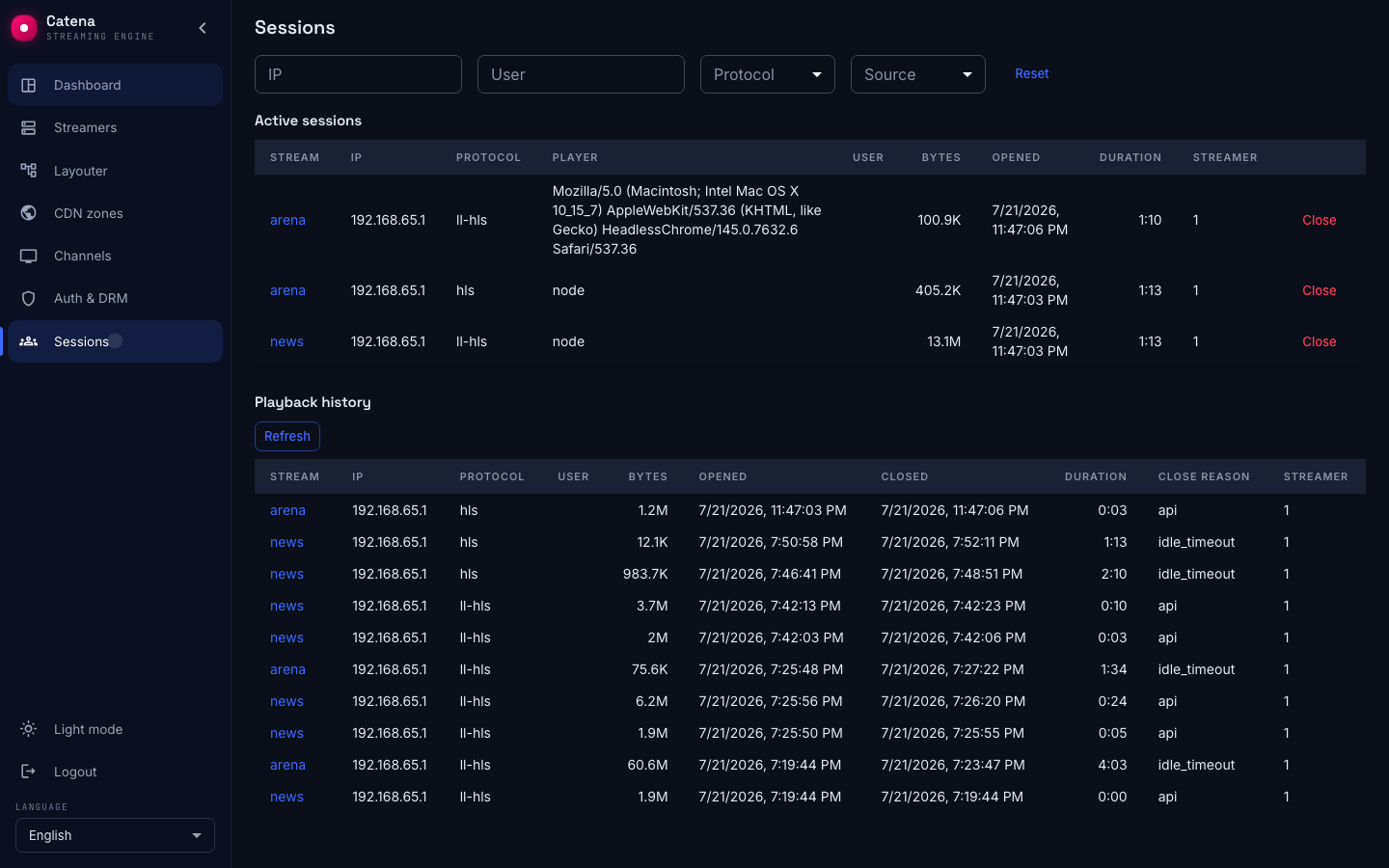Open Auth & DRM via shield icon
The image size is (1389, 868).
(29, 298)
